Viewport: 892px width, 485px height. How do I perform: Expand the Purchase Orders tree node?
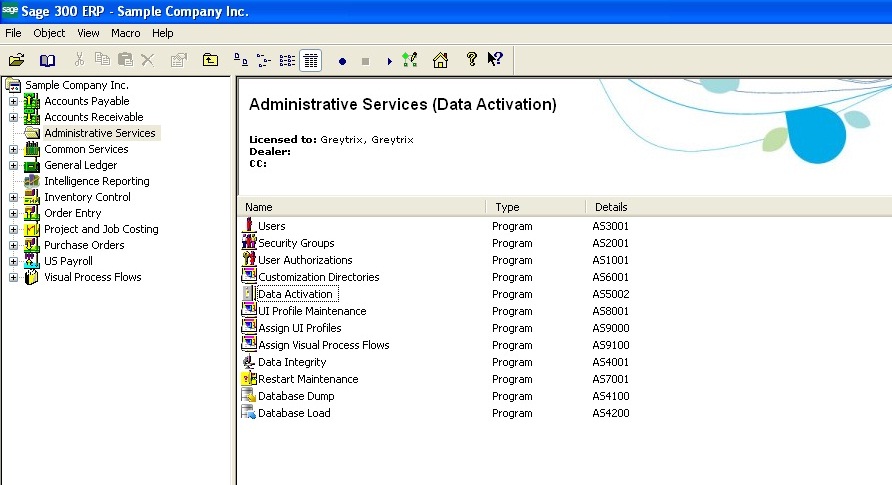click(13, 245)
